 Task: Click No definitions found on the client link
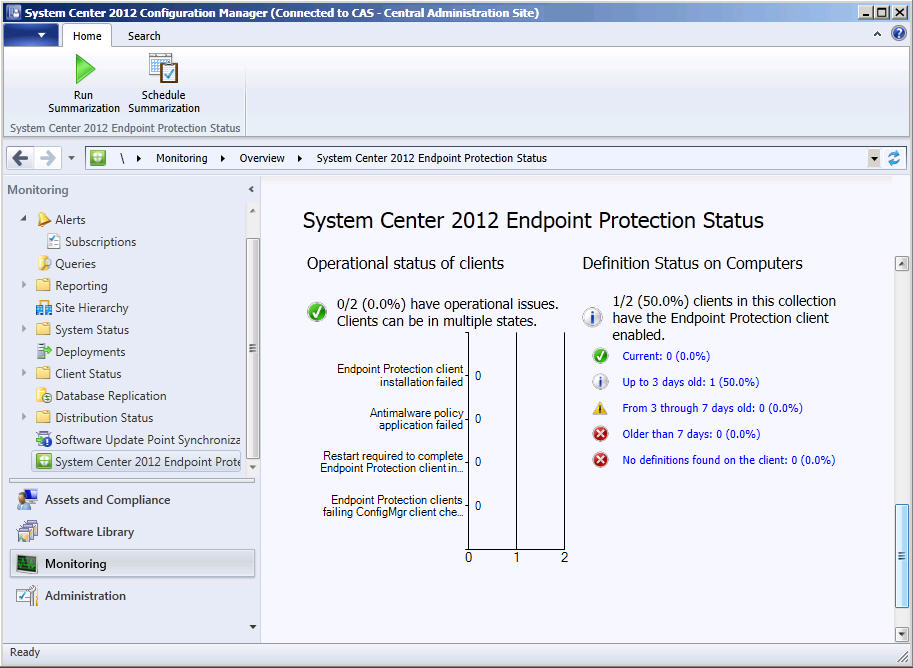(x=728, y=460)
